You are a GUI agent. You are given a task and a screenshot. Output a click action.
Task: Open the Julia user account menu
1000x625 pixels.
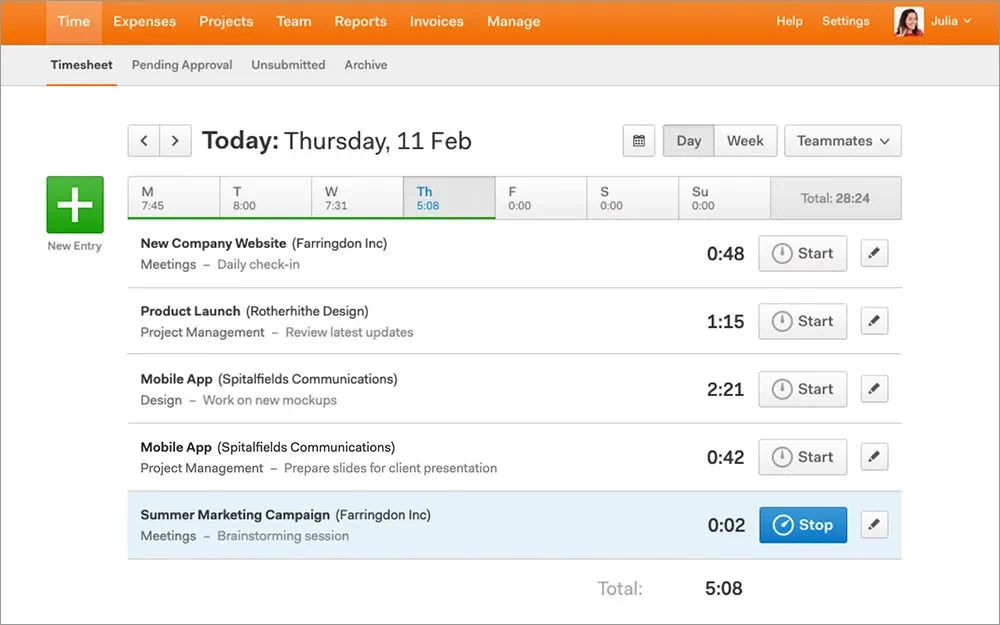pyautogui.click(x=933, y=21)
